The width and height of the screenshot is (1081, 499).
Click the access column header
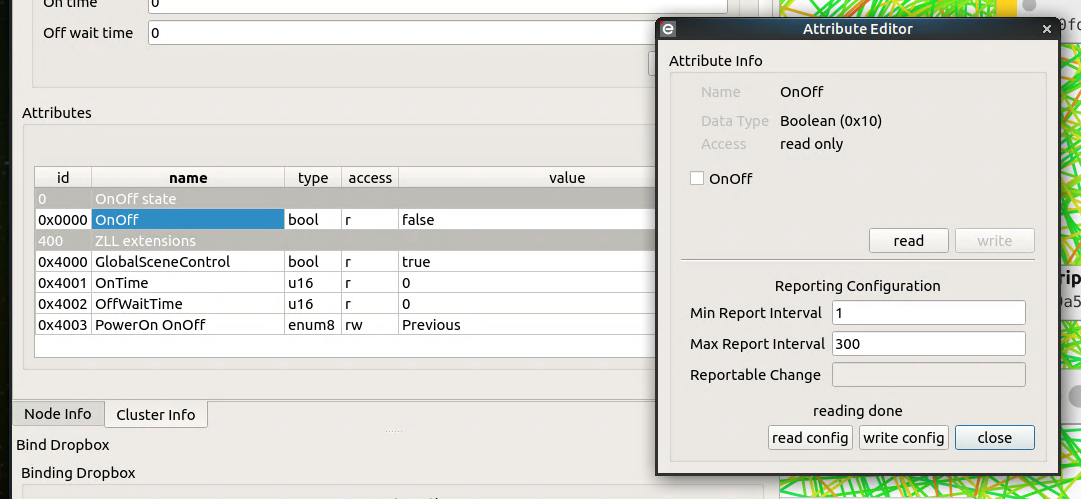click(x=370, y=178)
